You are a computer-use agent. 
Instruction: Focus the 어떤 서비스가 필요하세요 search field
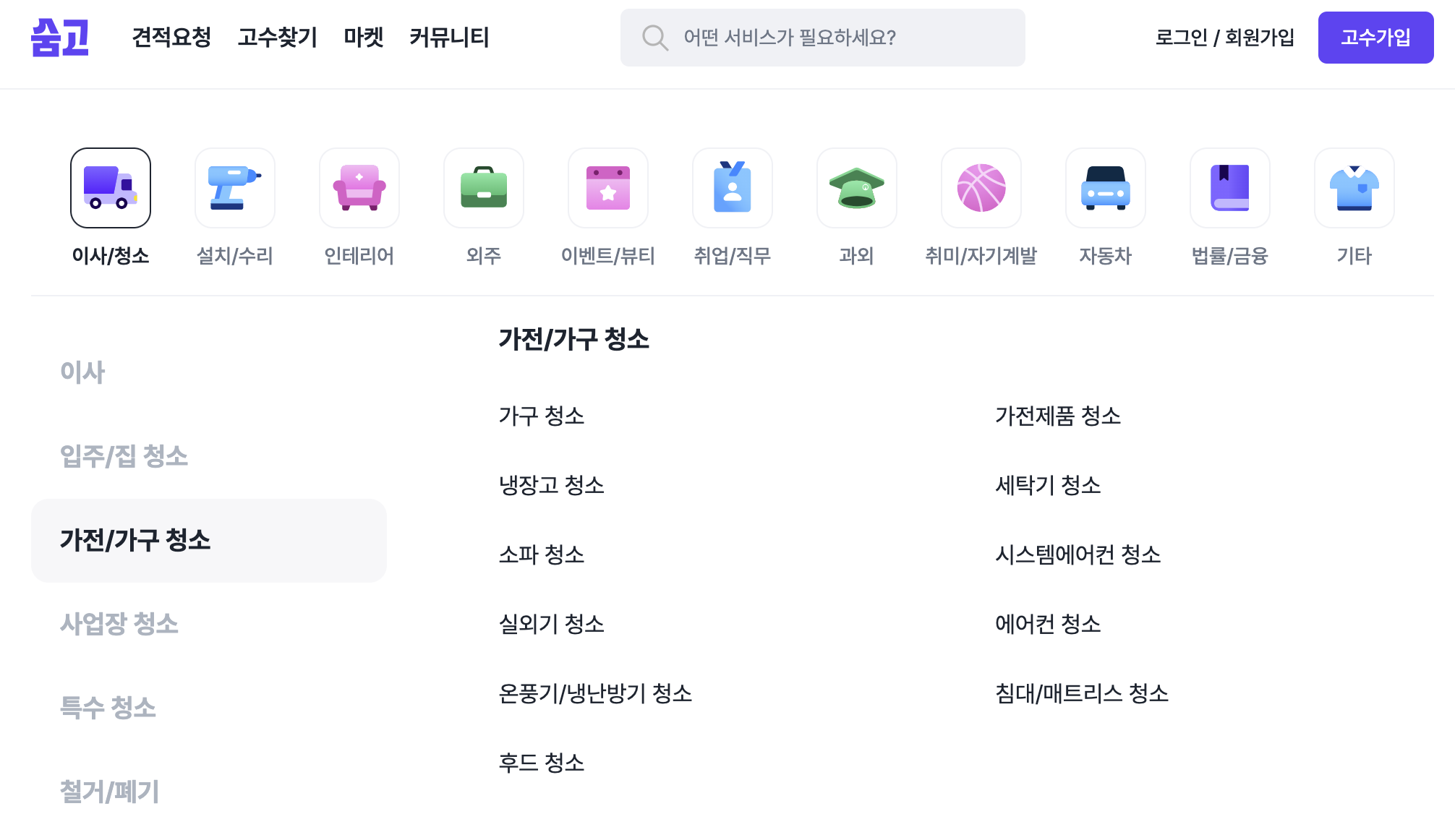point(822,38)
